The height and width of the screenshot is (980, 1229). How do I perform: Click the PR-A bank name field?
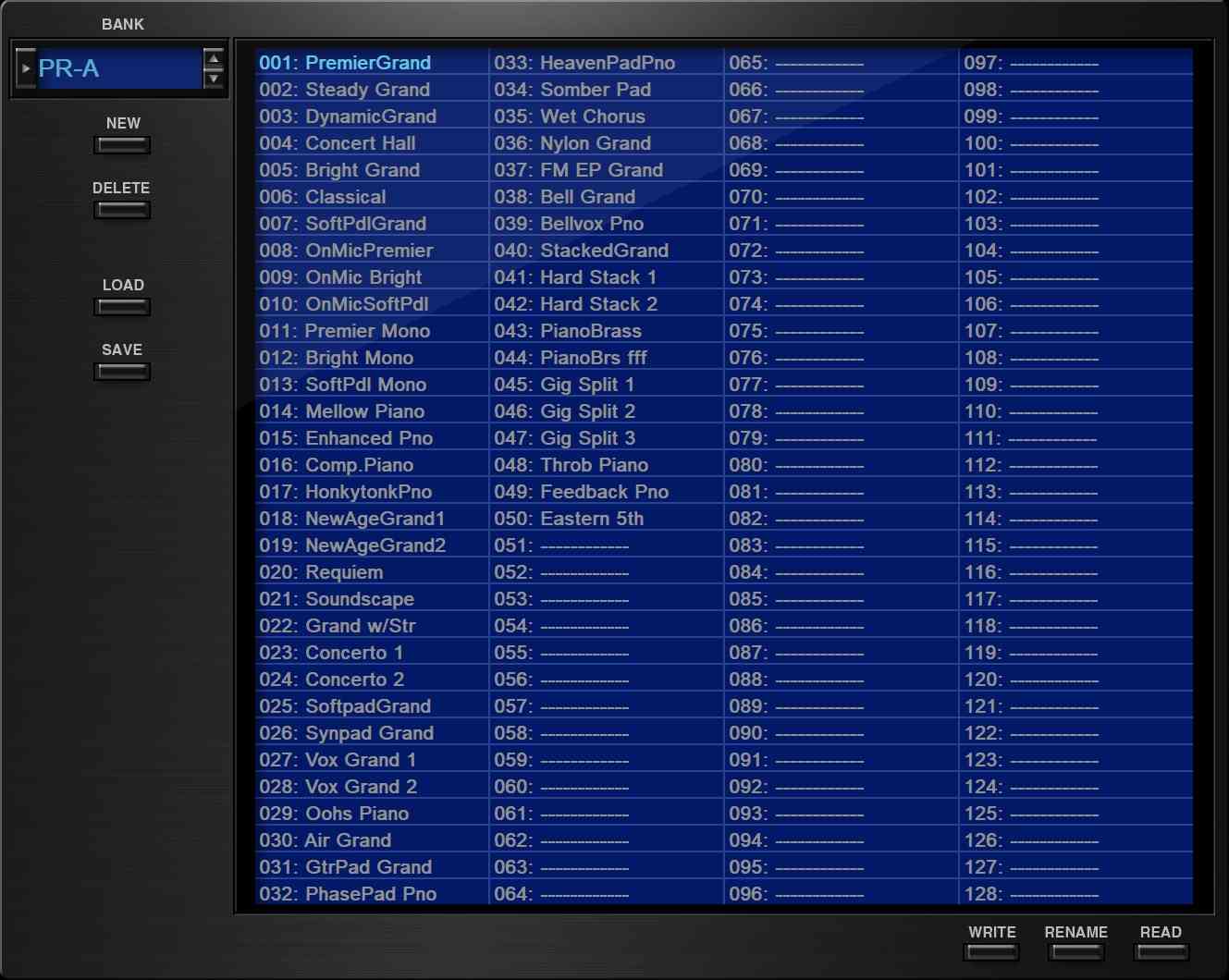pos(117,68)
